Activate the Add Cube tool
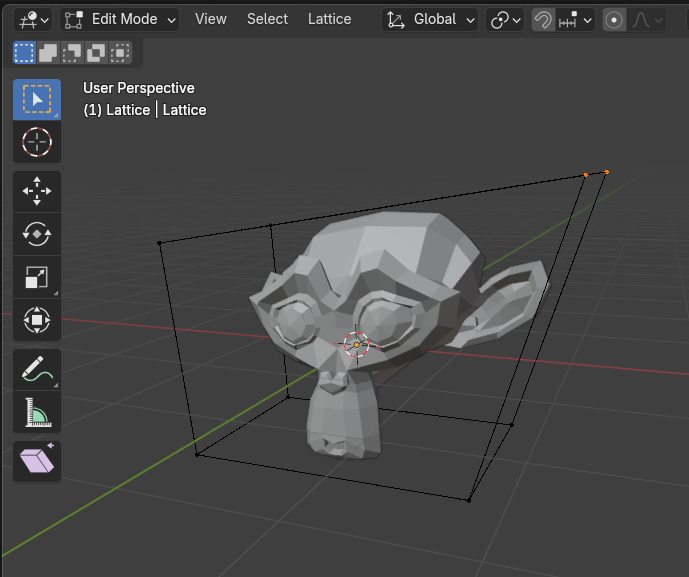 (x=37, y=461)
